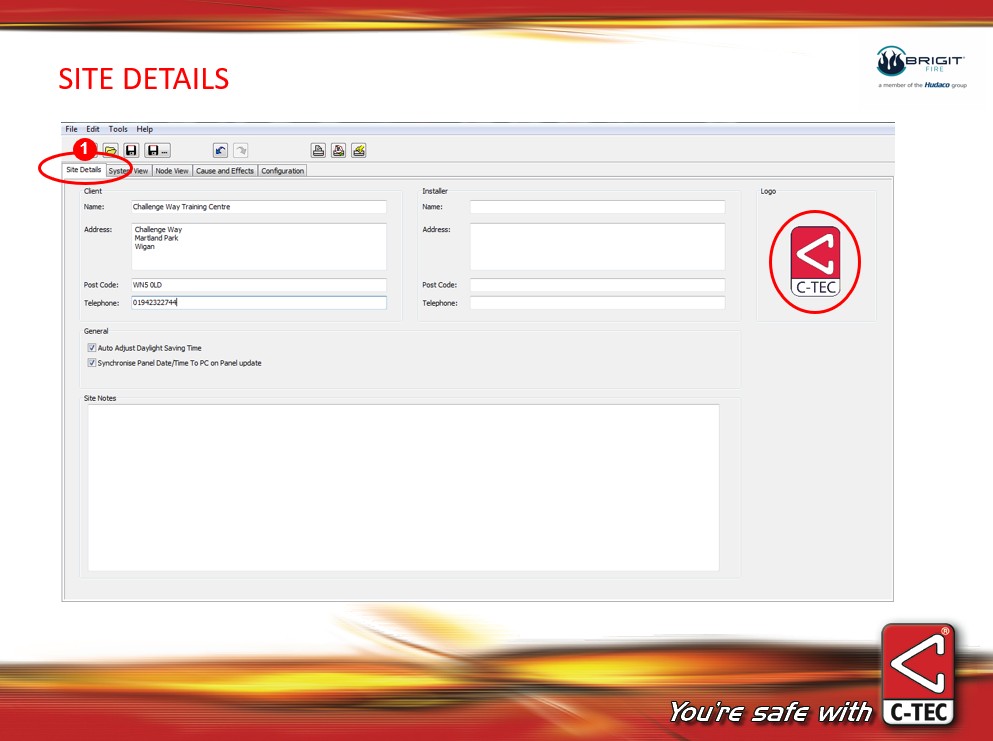Open the Help menu

(145, 129)
